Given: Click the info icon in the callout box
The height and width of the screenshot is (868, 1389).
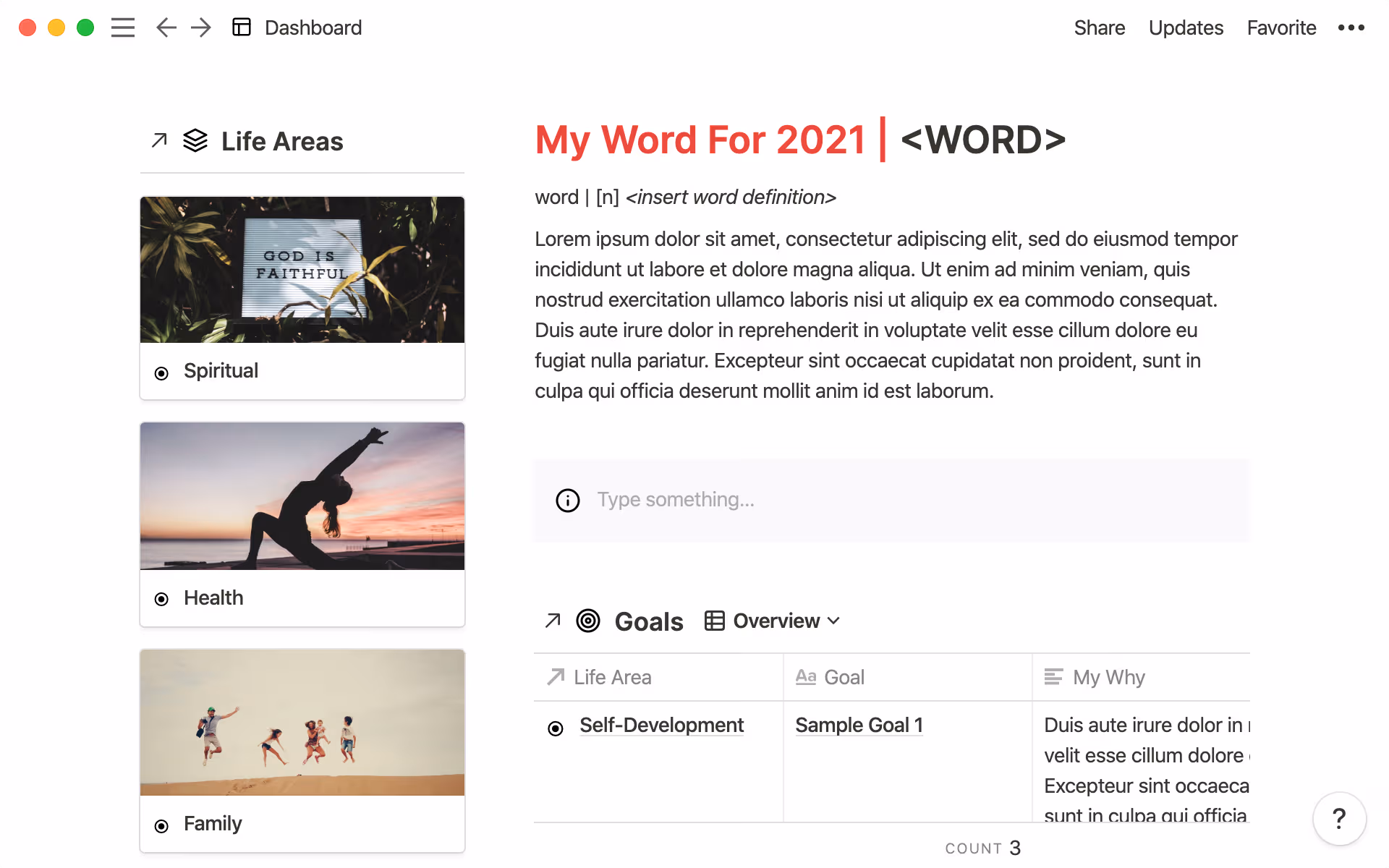Looking at the screenshot, I should click(x=567, y=500).
